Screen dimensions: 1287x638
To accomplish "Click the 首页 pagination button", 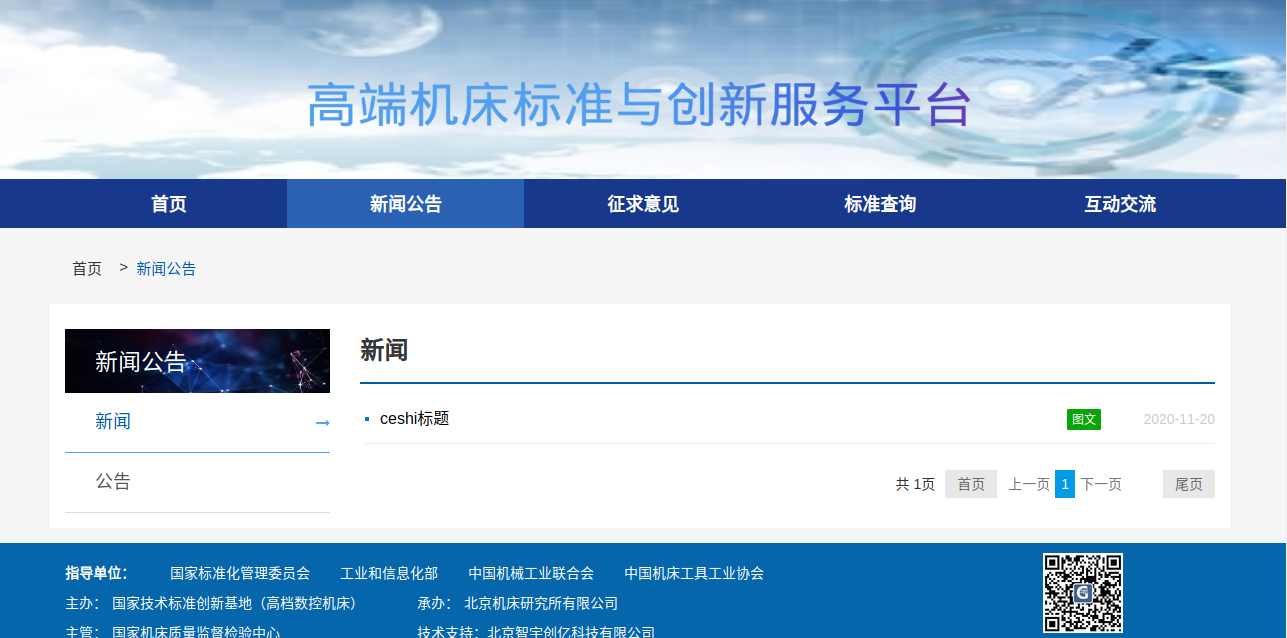I will pyautogui.click(x=970, y=484).
